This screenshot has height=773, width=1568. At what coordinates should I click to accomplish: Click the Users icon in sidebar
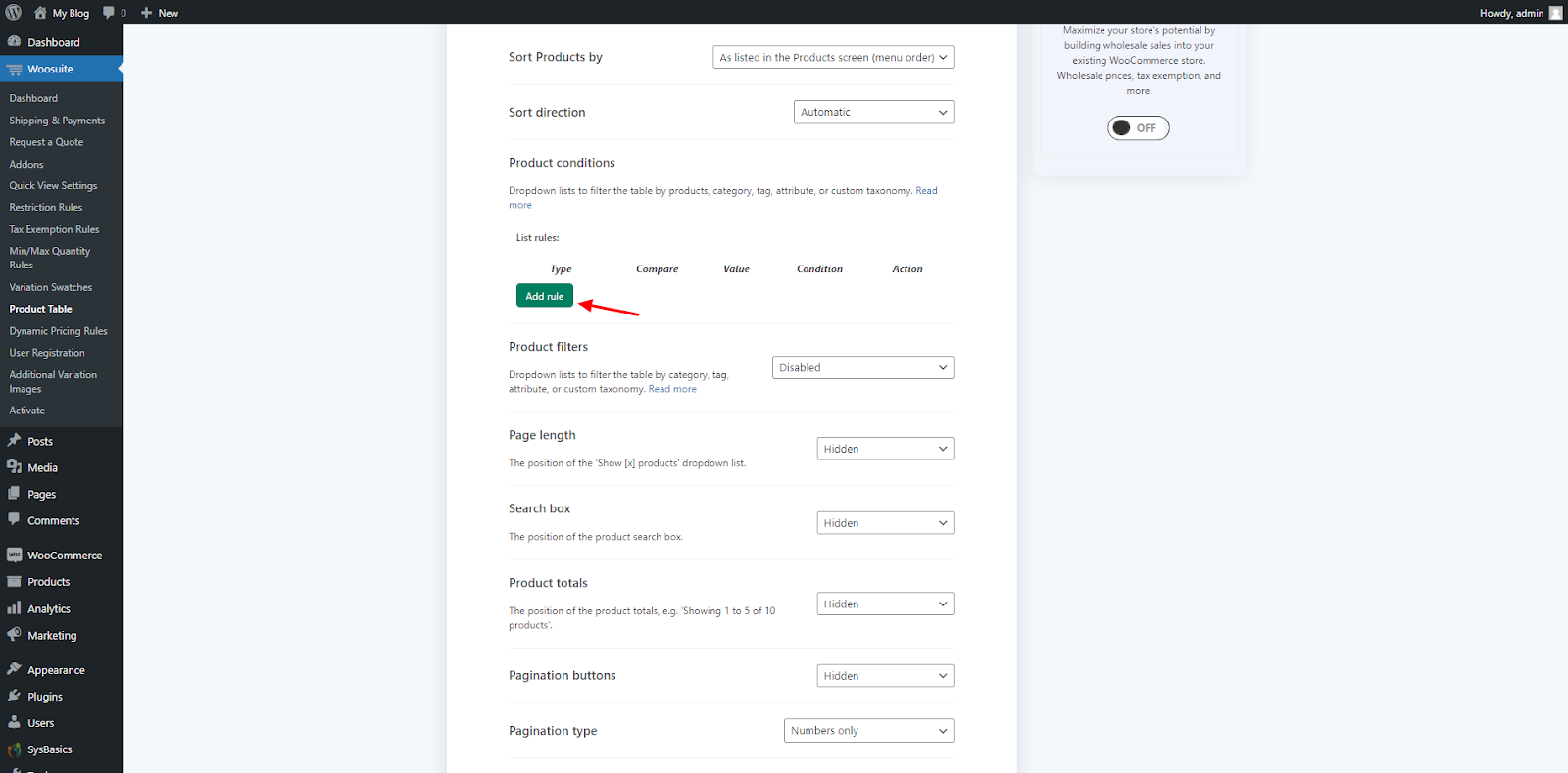(14, 722)
